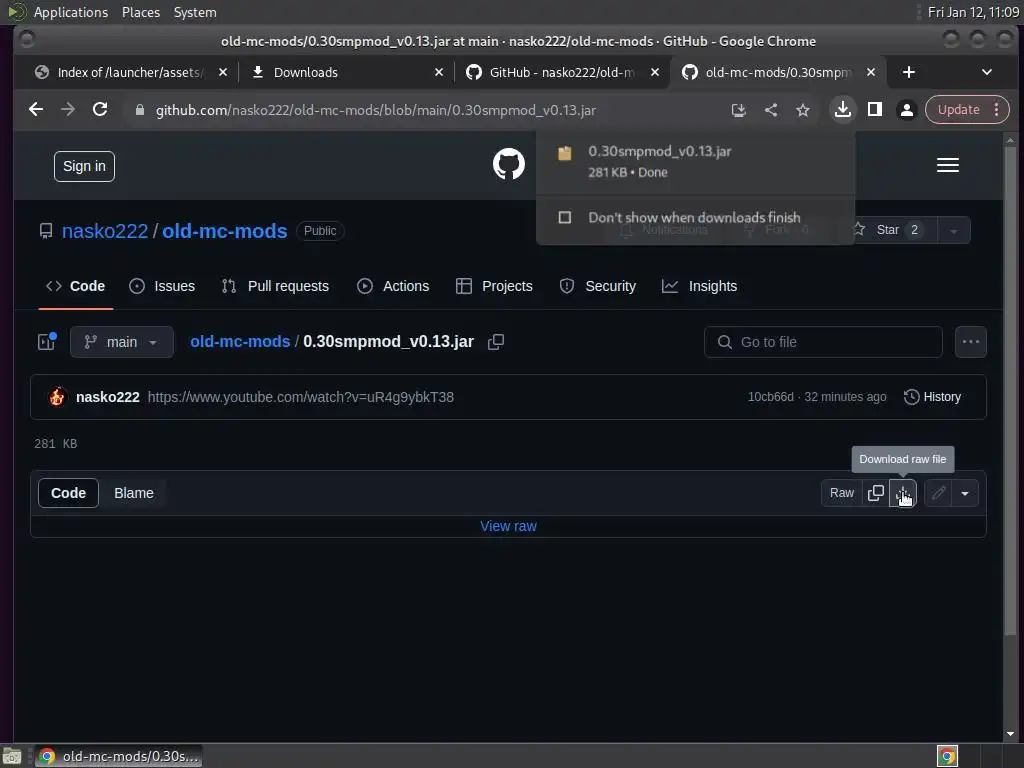
Task: Share this page icon
Action: tap(771, 110)
